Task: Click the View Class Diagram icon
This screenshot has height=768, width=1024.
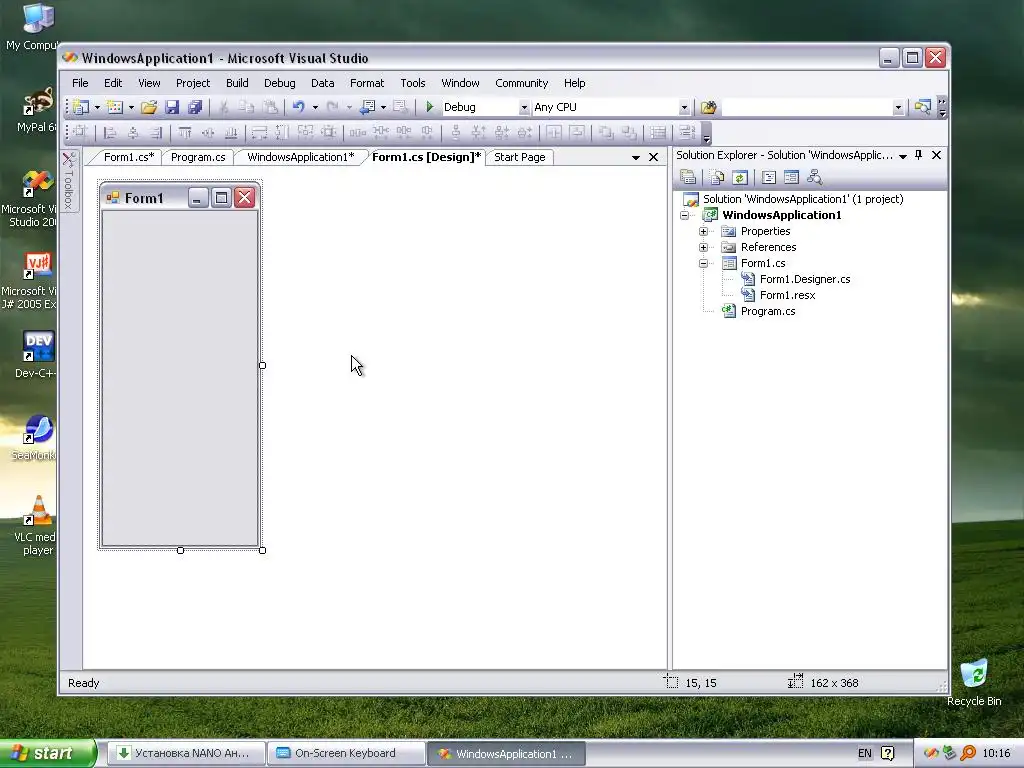Action: pyautogui.click(x=814, y=177)
